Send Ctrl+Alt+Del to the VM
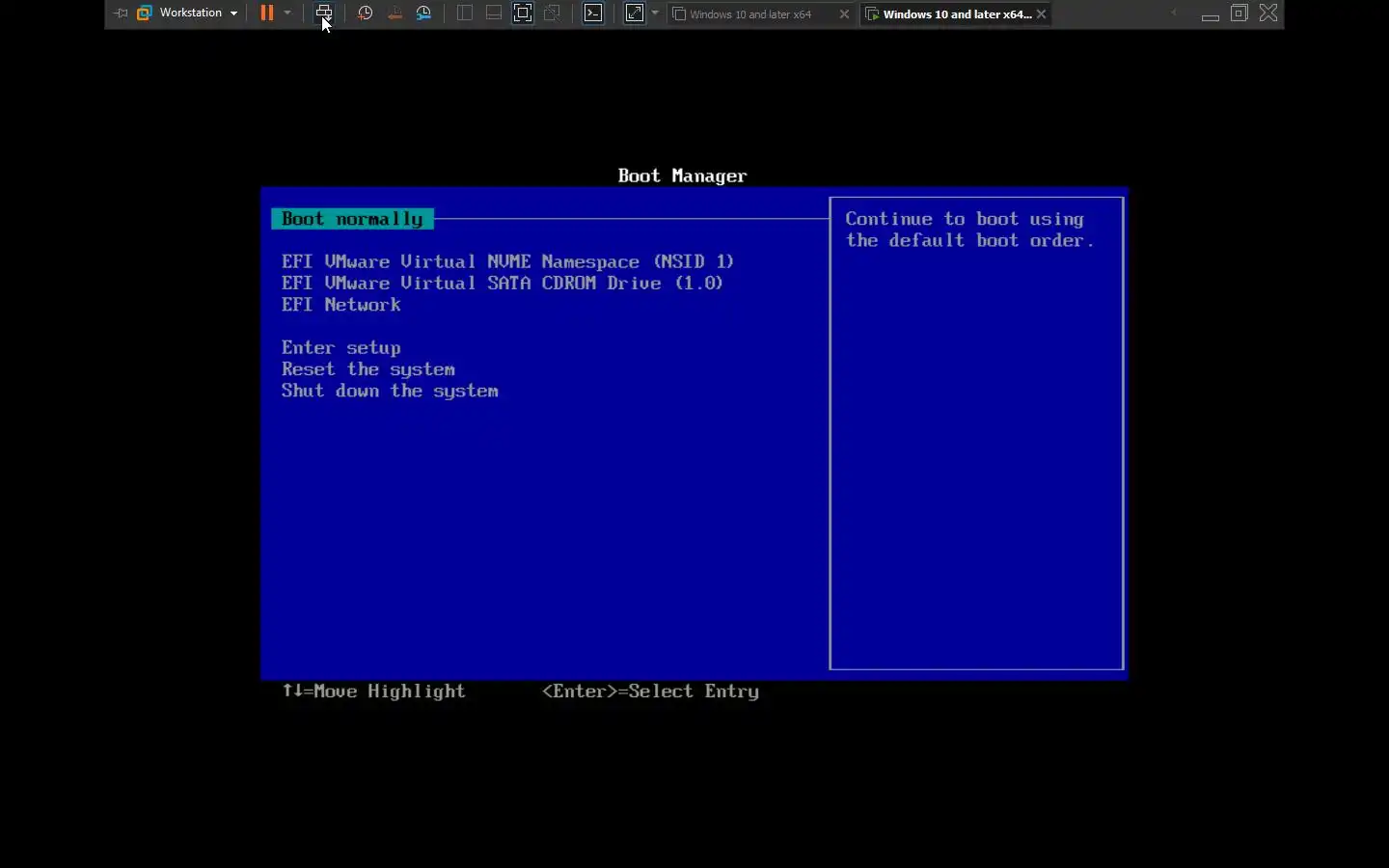The height and width of the screenshot is (868, 1389). 324,14
